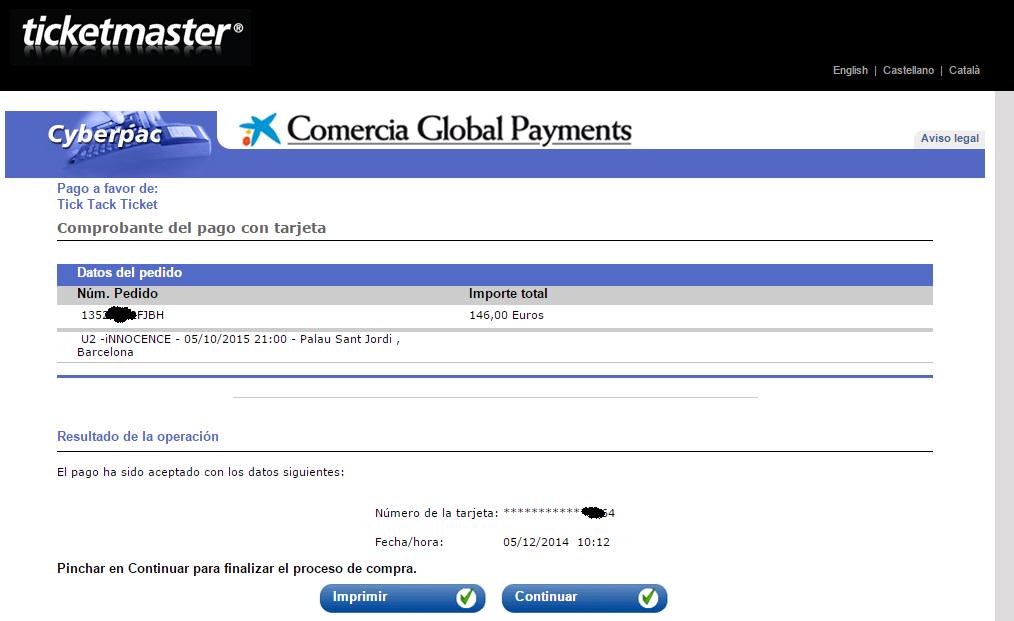1014x621 pixels.
Task: Click the U2 -iNNOCENCE event description
Action: point(239,345)
